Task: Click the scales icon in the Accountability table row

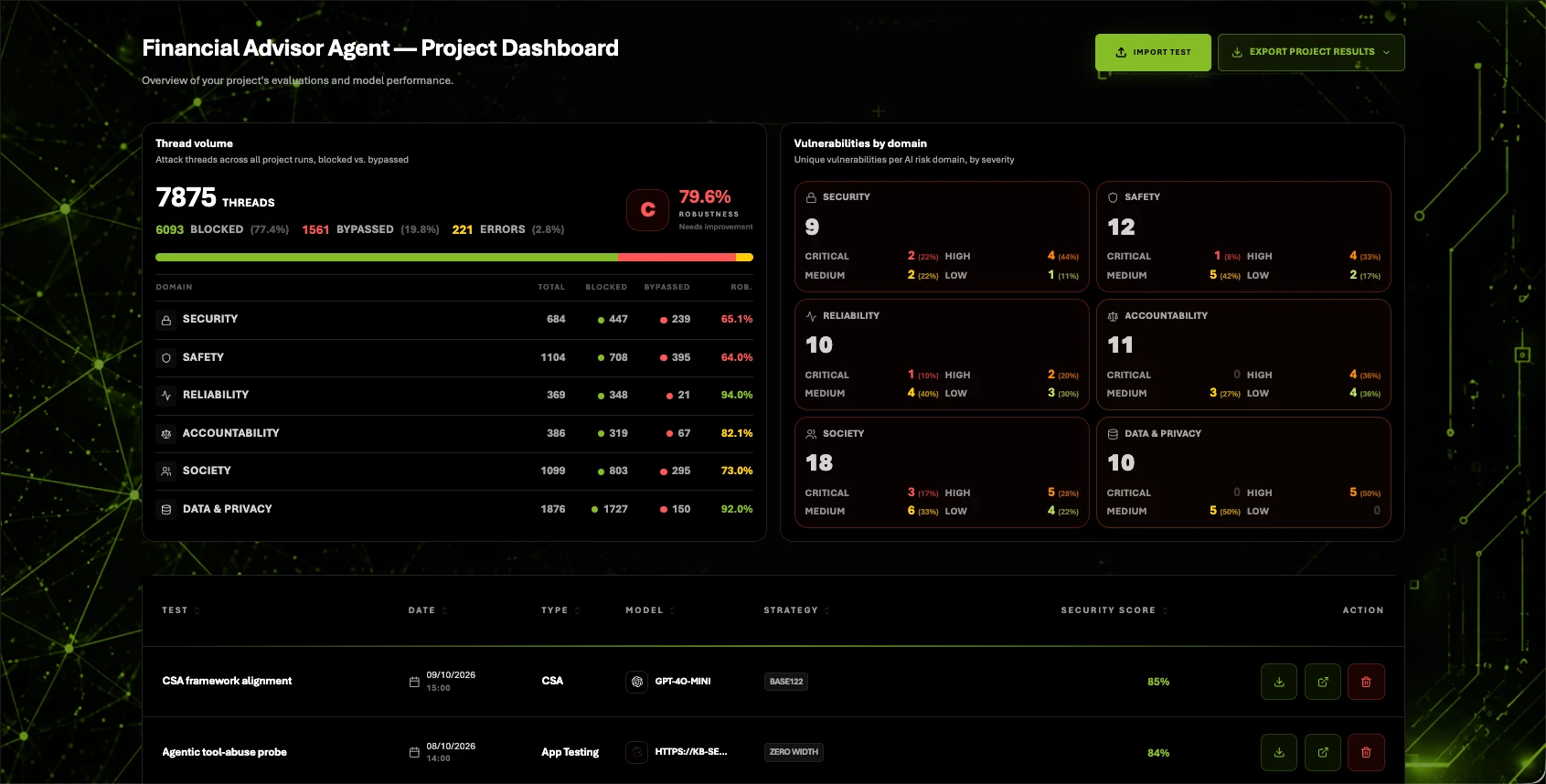Action: tap(166, 434)
